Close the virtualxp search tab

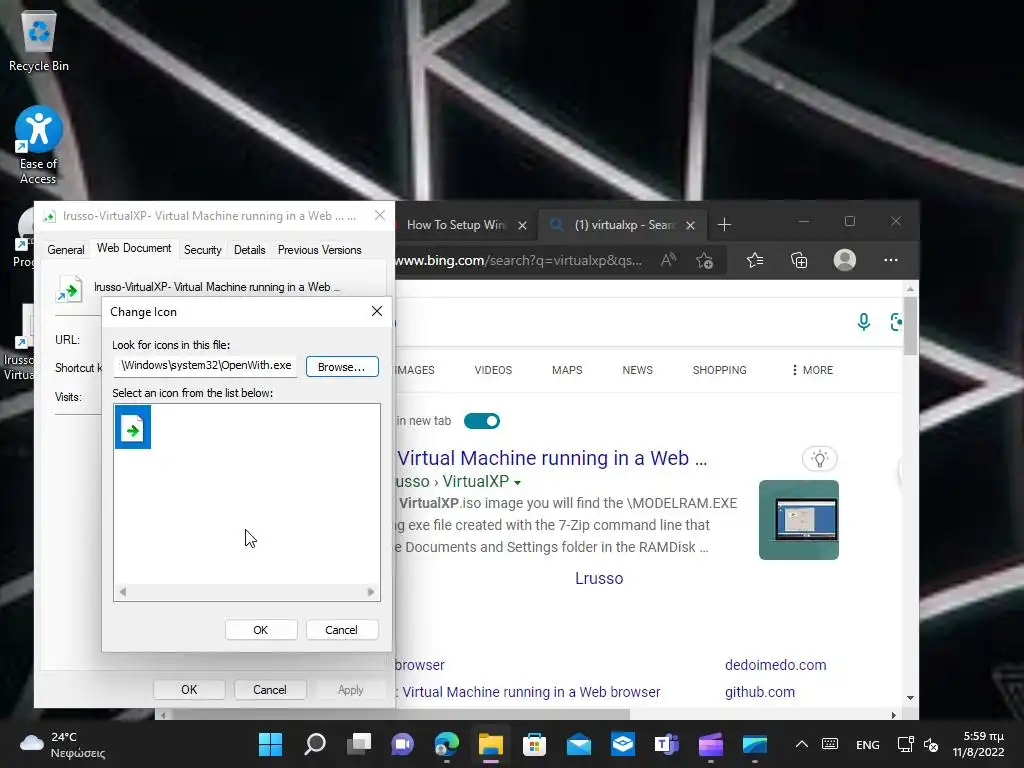690,225
